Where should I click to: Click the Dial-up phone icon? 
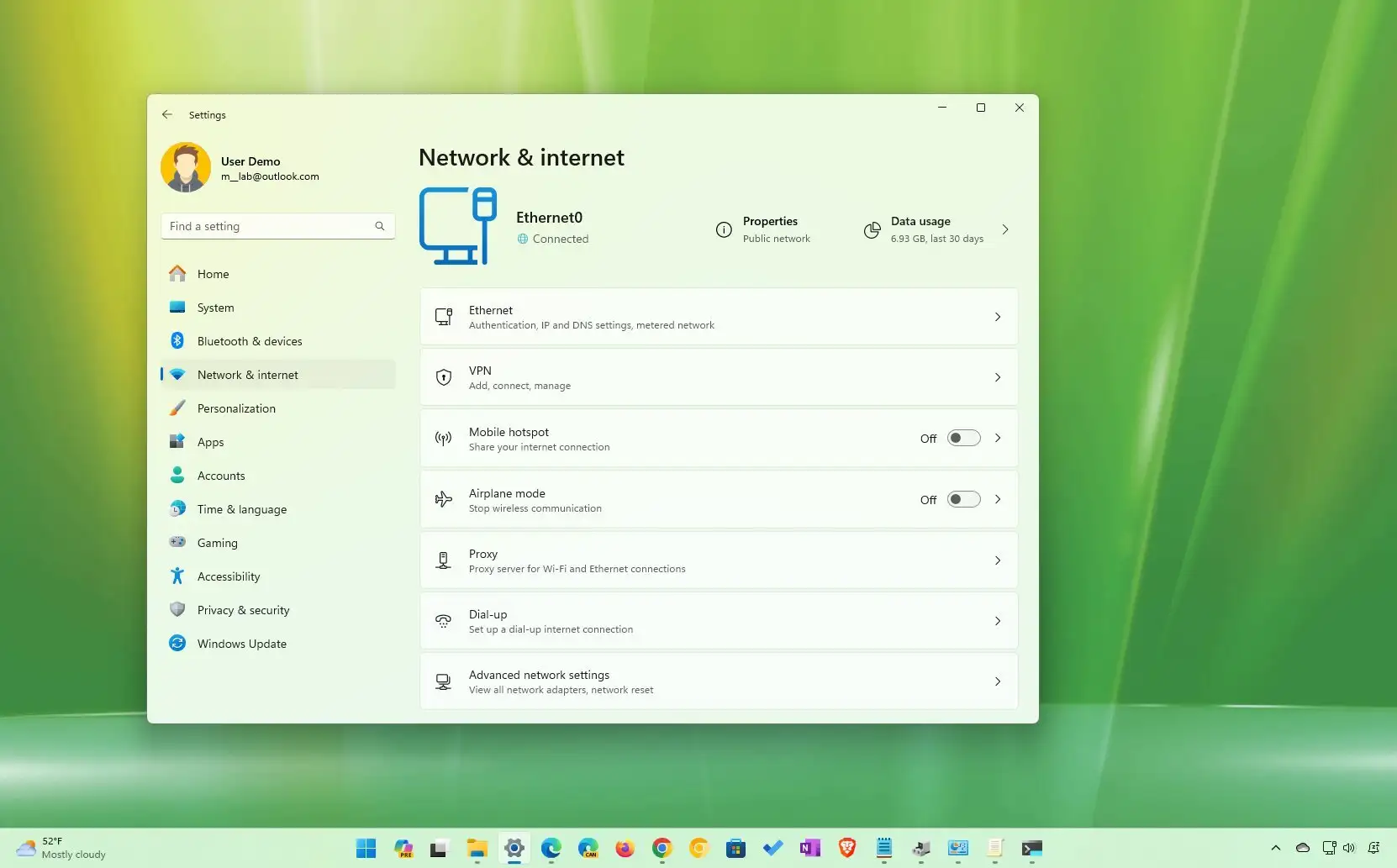click(444, 621)
